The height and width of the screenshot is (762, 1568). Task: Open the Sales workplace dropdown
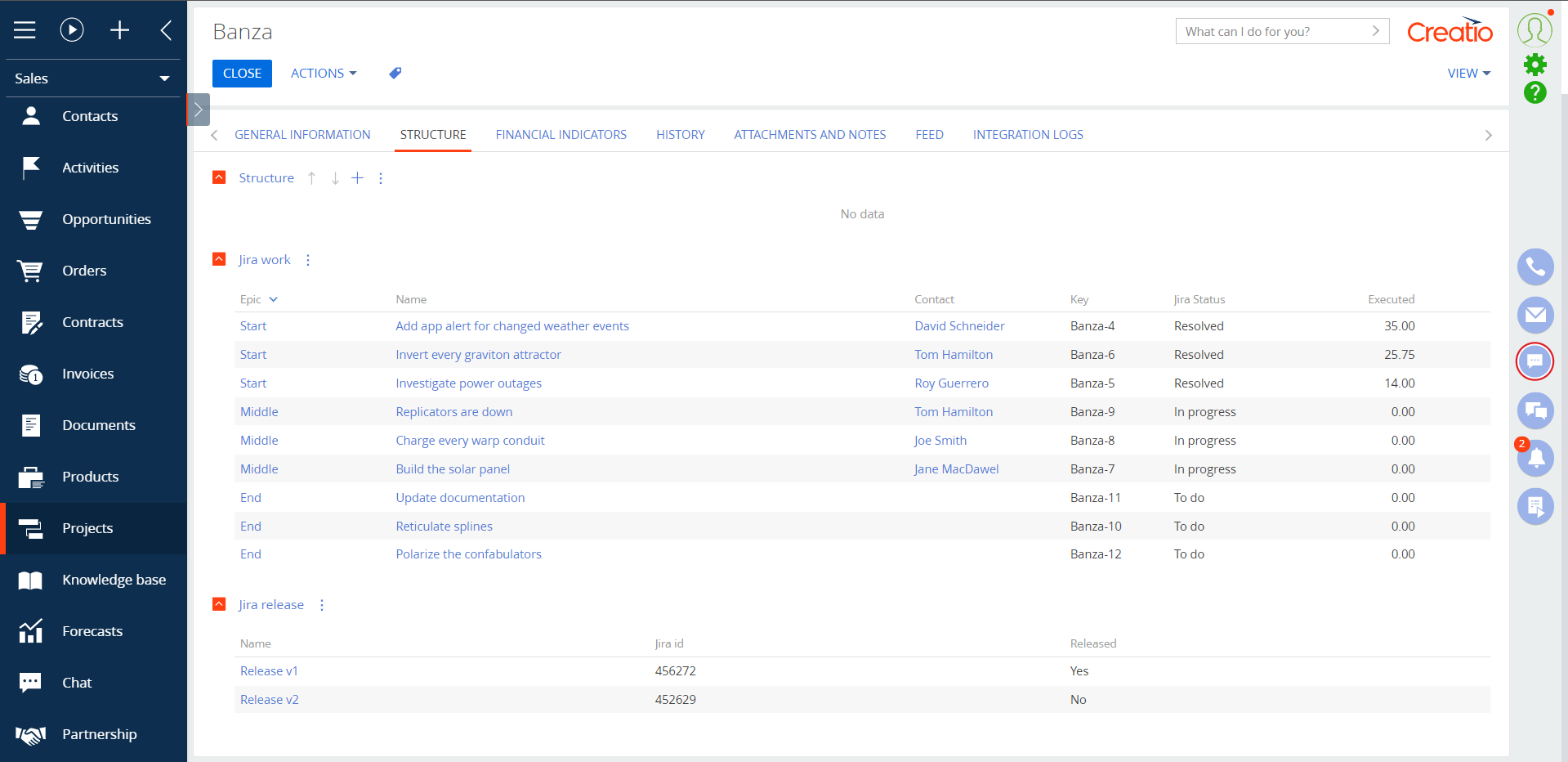[x=93, y=78]
